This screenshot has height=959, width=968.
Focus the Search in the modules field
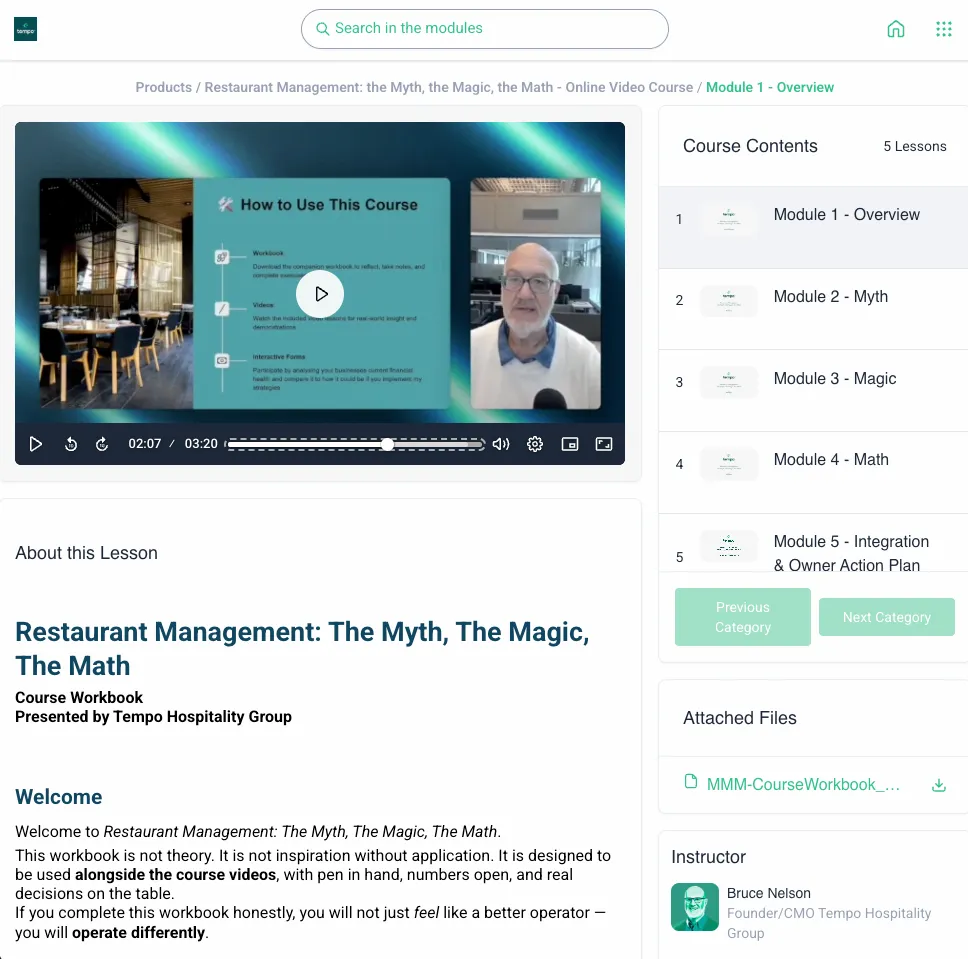[x=485, y=29]
